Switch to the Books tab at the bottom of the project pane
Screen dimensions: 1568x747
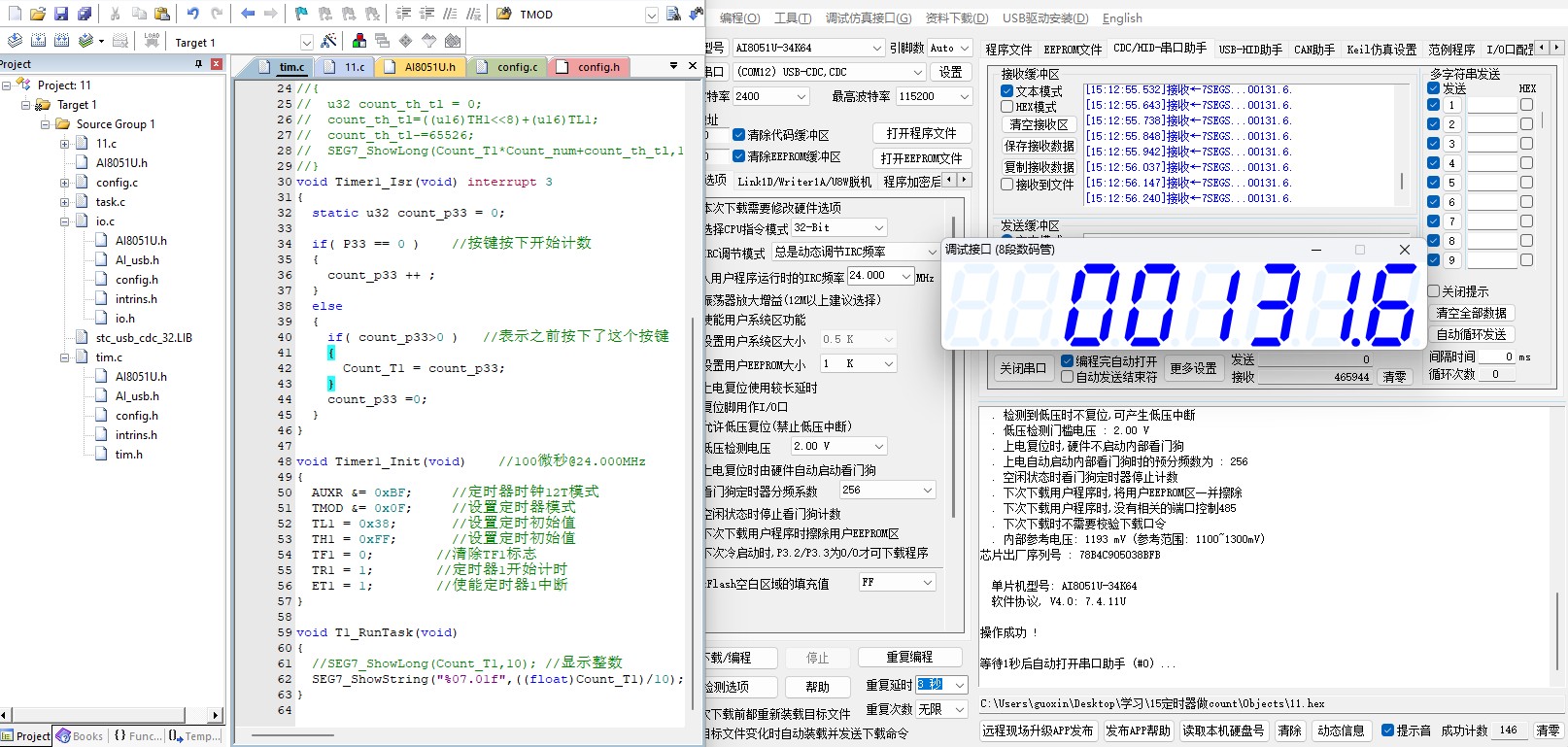(x=80, y=736)
